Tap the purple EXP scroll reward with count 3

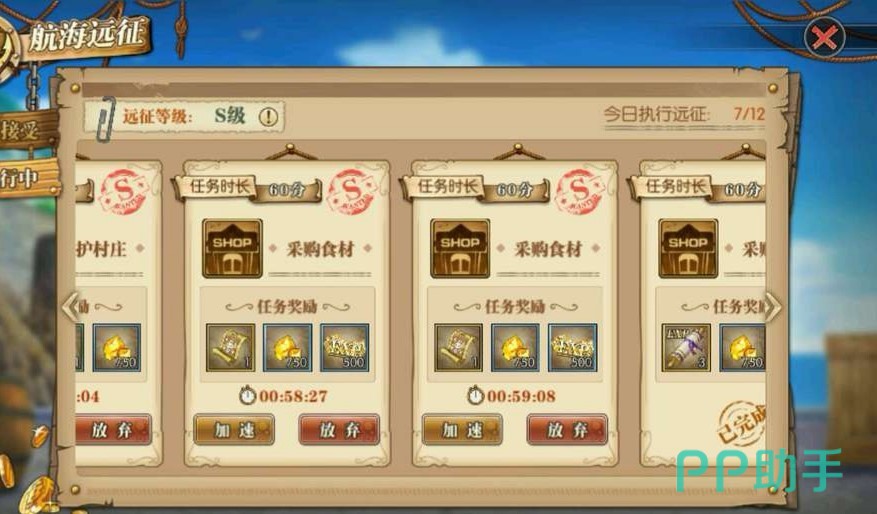coord(686,347)
